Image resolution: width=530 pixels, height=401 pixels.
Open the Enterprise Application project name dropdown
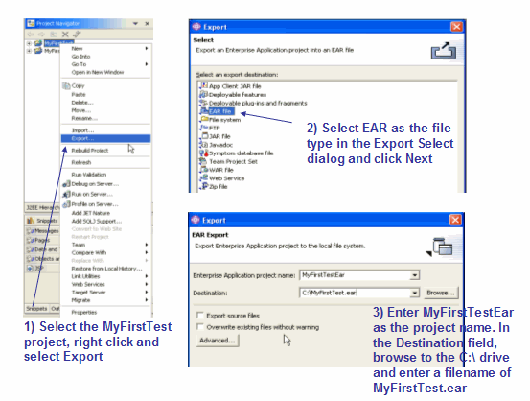[414, 275]
